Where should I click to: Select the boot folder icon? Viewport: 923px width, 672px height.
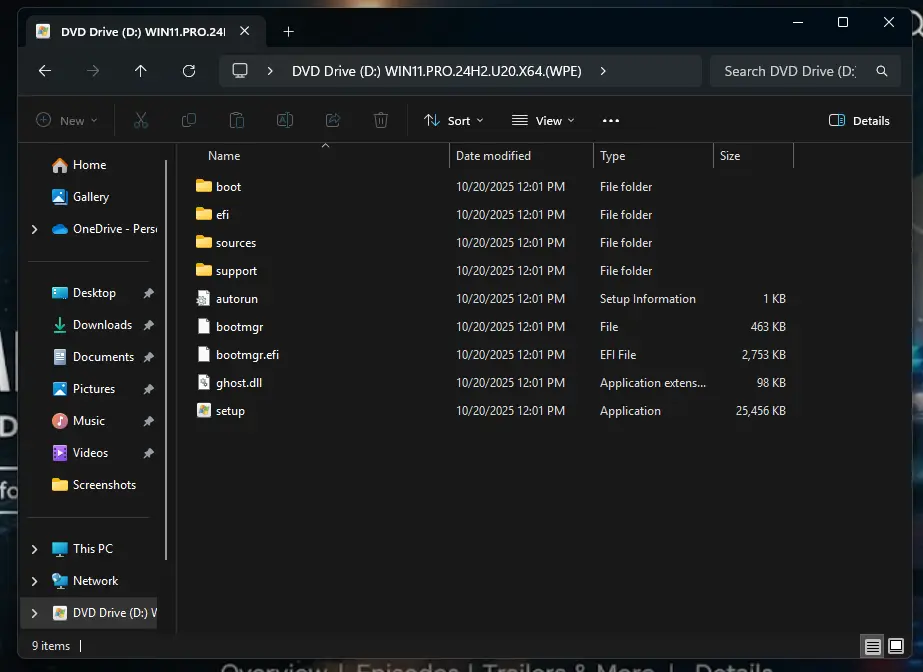tap(204, 186)
